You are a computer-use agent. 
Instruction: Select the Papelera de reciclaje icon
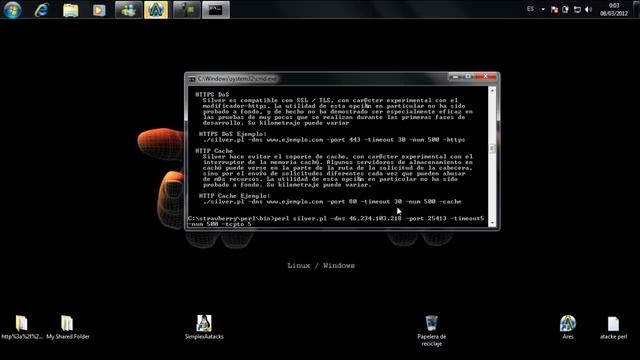[431, 331]
